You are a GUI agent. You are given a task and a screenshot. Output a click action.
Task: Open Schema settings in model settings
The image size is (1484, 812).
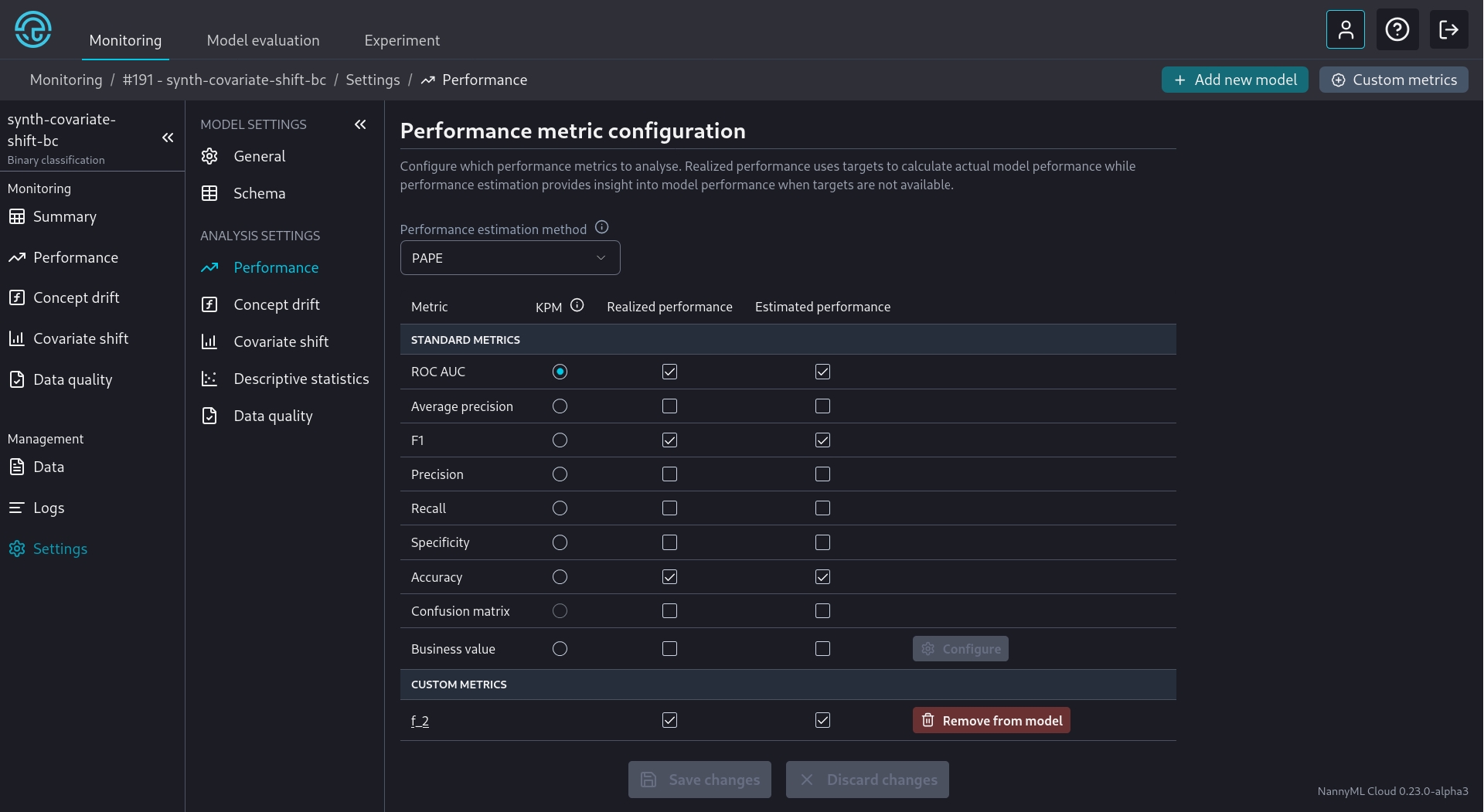tap(259, 193)
